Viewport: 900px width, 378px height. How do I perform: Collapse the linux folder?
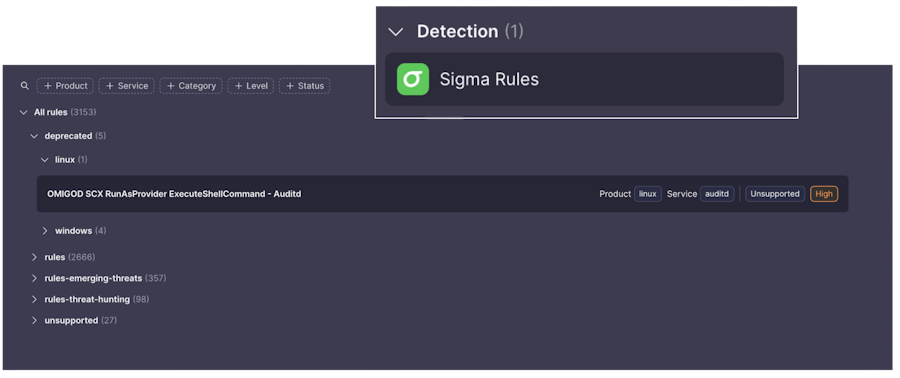click(x=44, y=159)
